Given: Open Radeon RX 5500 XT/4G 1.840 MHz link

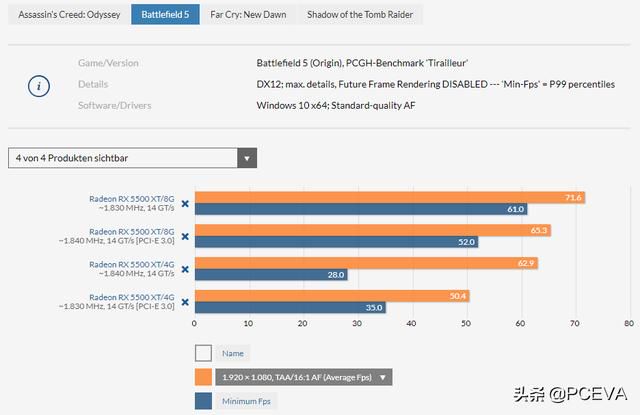Looking at the screenshot, I should click(x=131, y=264).
